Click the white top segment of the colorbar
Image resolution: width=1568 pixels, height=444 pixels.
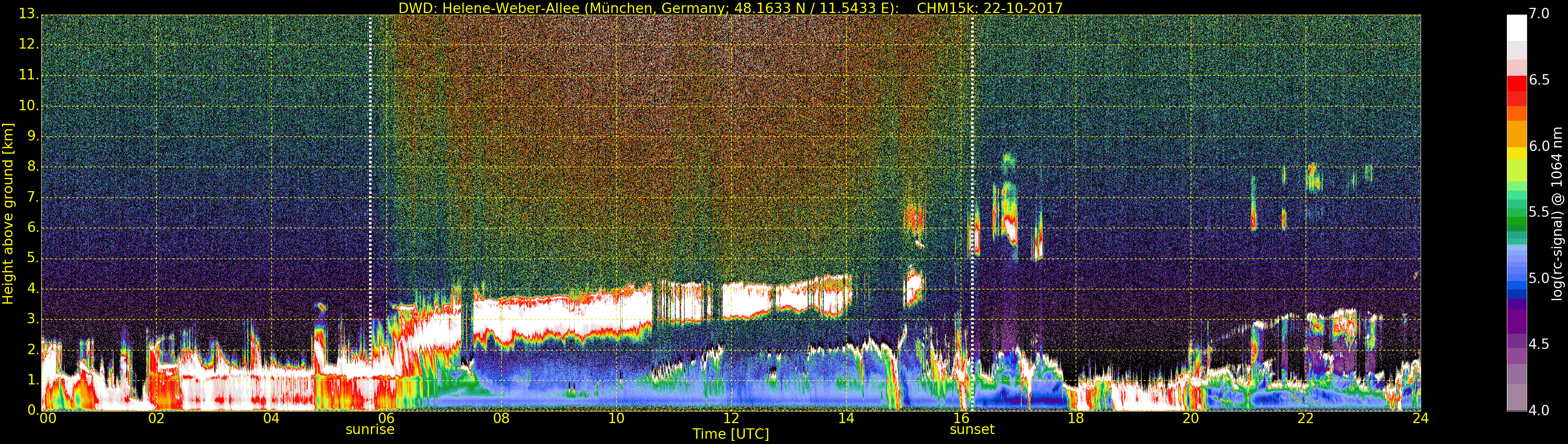click(x=1517, y=27)
